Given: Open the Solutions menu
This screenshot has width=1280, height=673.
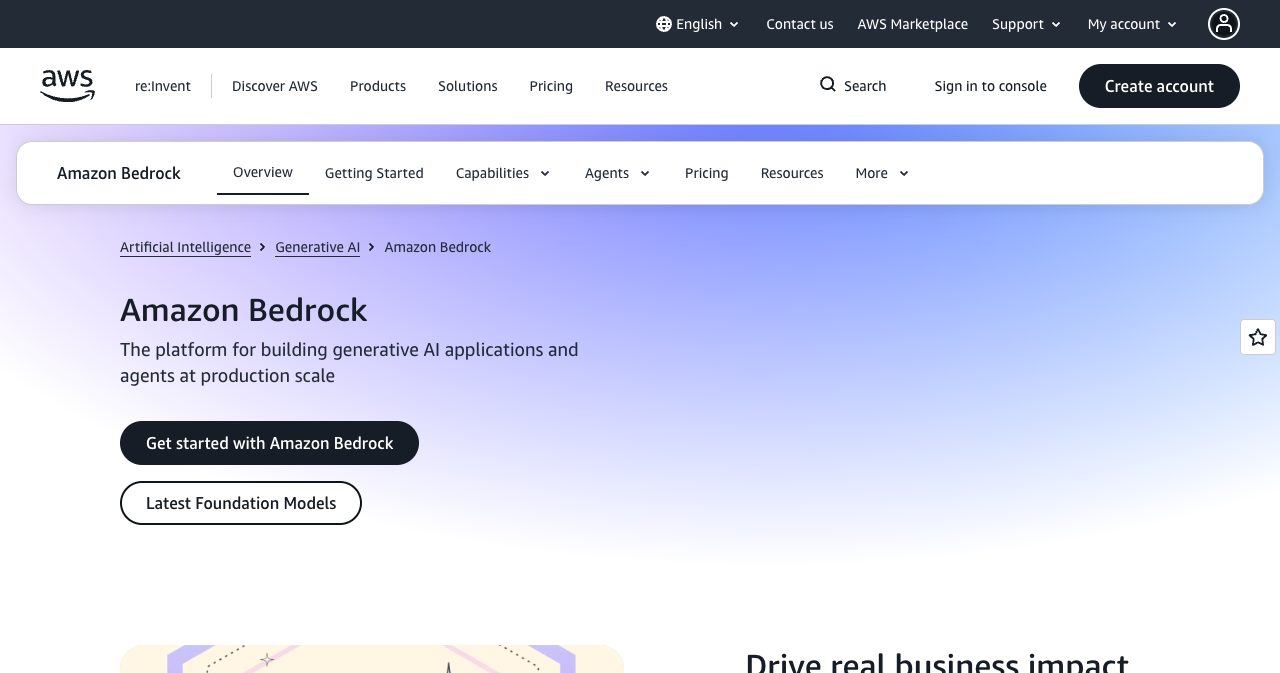Looking at the screenshot, I should 468,86.
